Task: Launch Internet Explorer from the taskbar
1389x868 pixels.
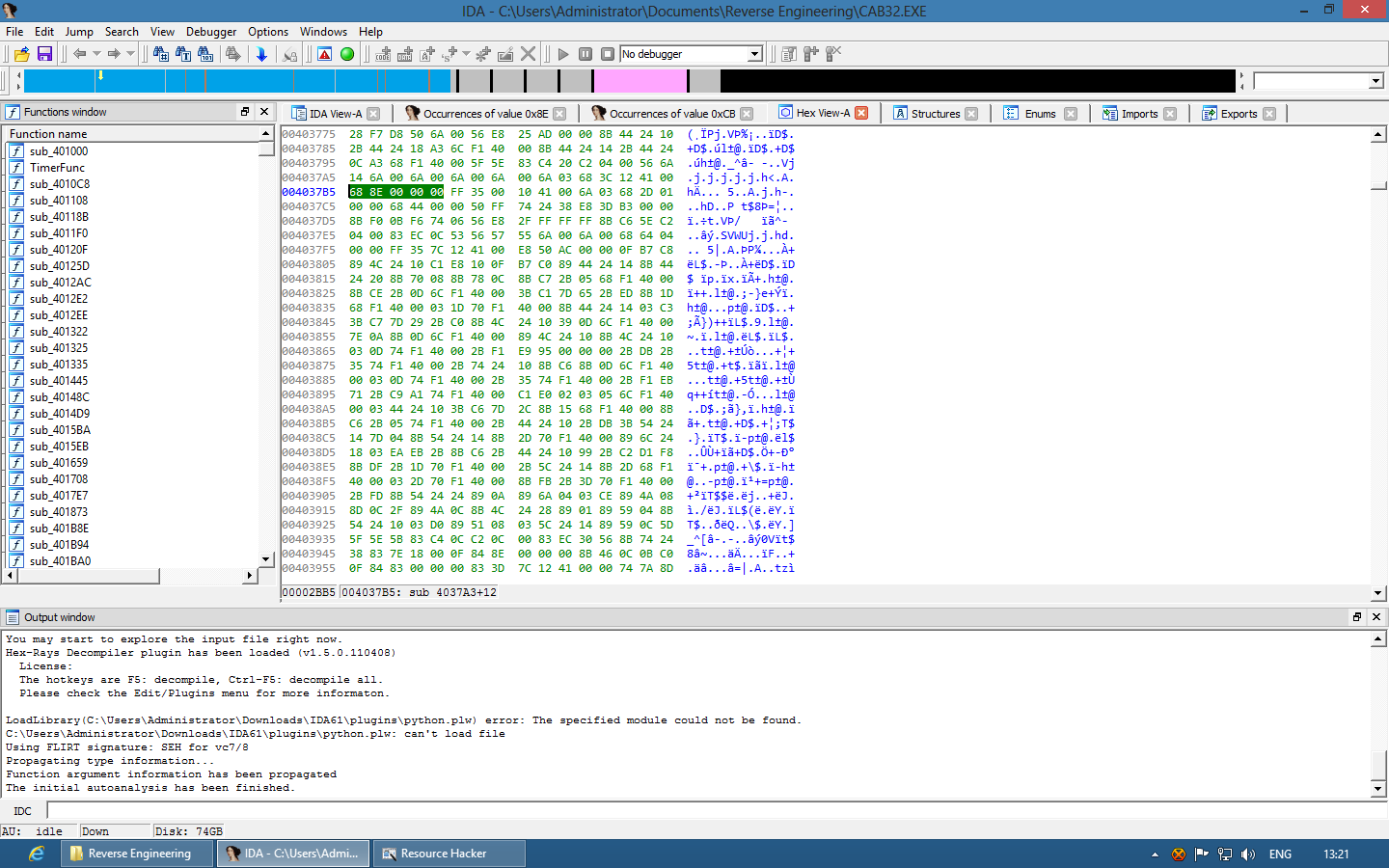Action: [37, 854]
